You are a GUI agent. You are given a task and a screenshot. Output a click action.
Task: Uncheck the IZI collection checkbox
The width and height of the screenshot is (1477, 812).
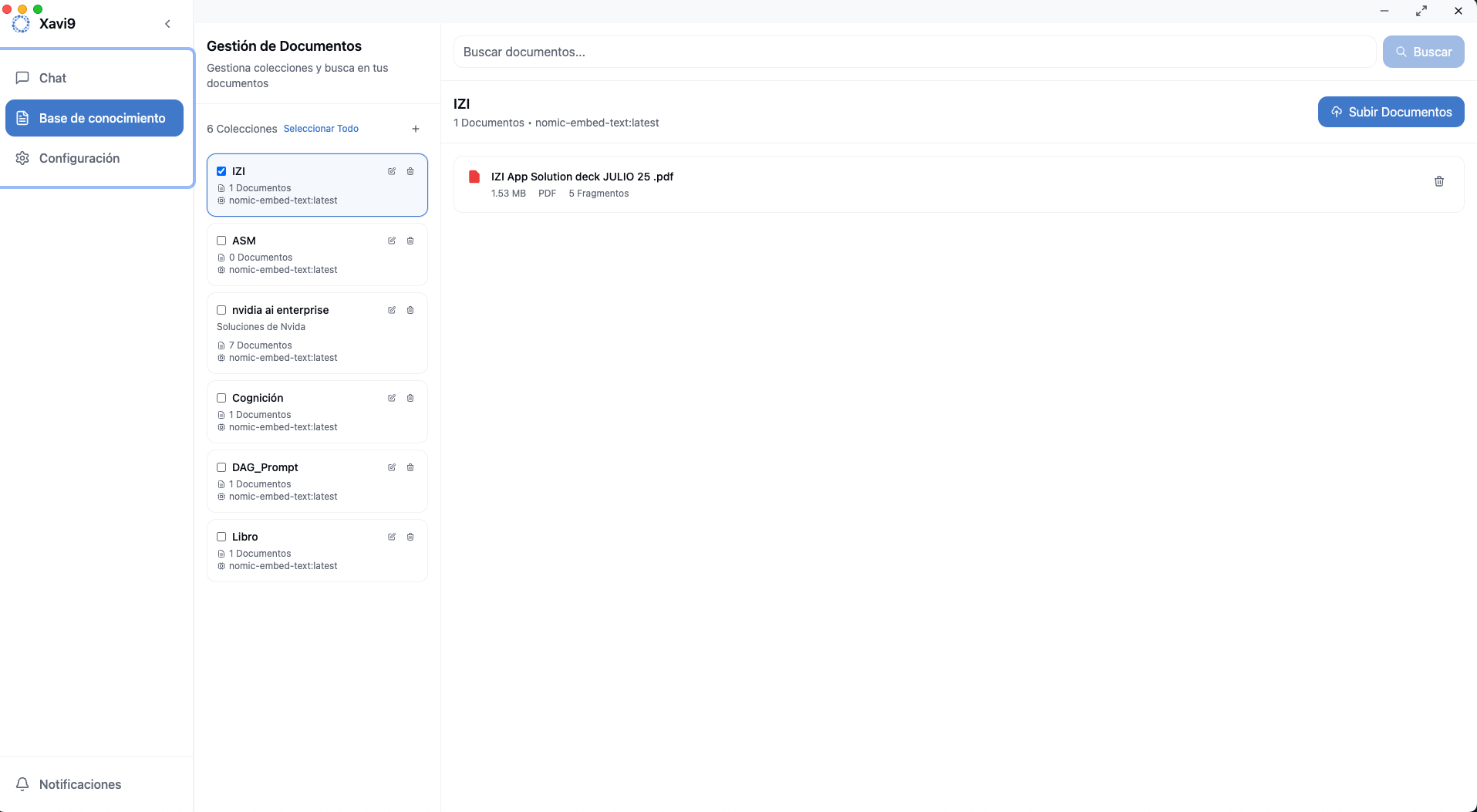click(x=221, y=171)
